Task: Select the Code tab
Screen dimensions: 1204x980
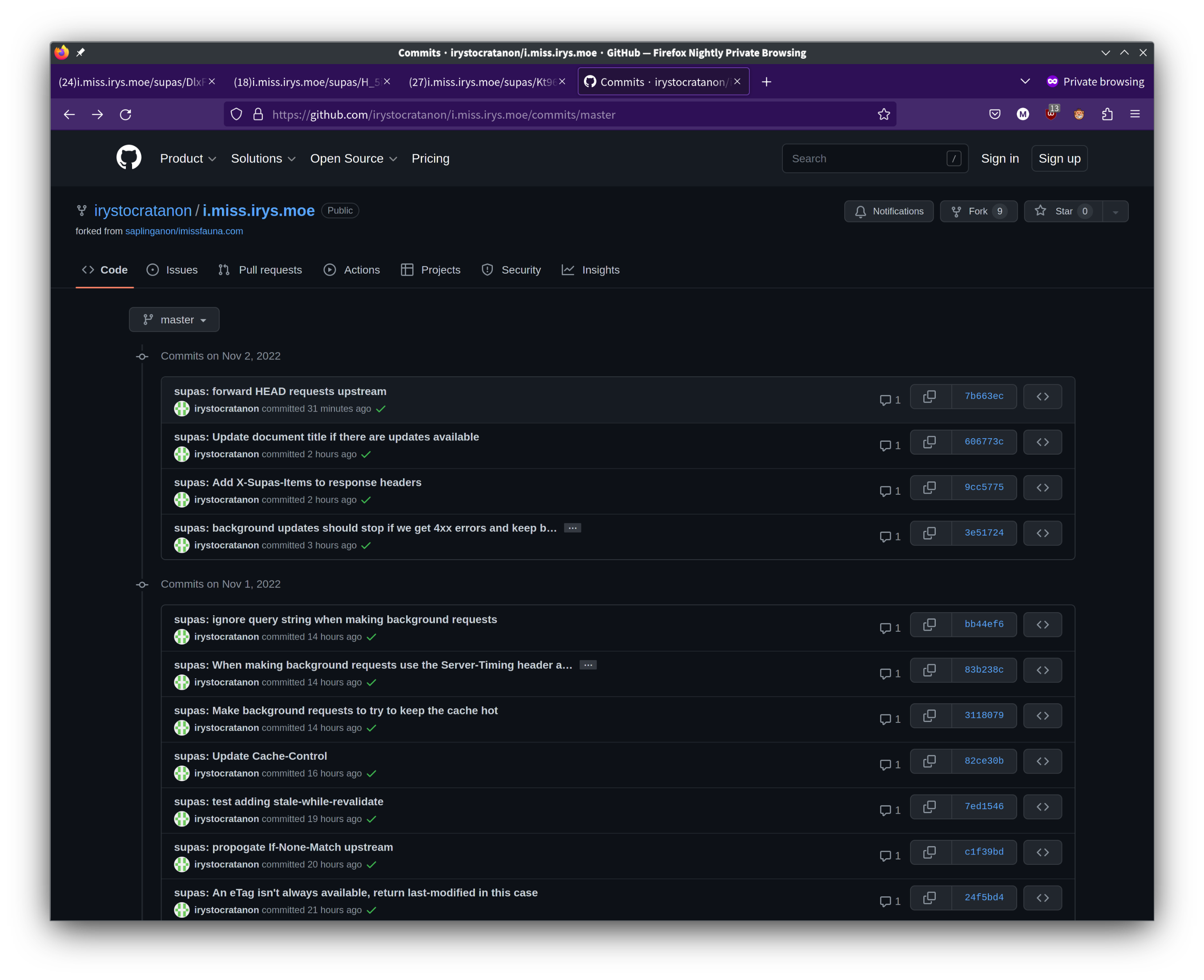Action: [105, 270]
